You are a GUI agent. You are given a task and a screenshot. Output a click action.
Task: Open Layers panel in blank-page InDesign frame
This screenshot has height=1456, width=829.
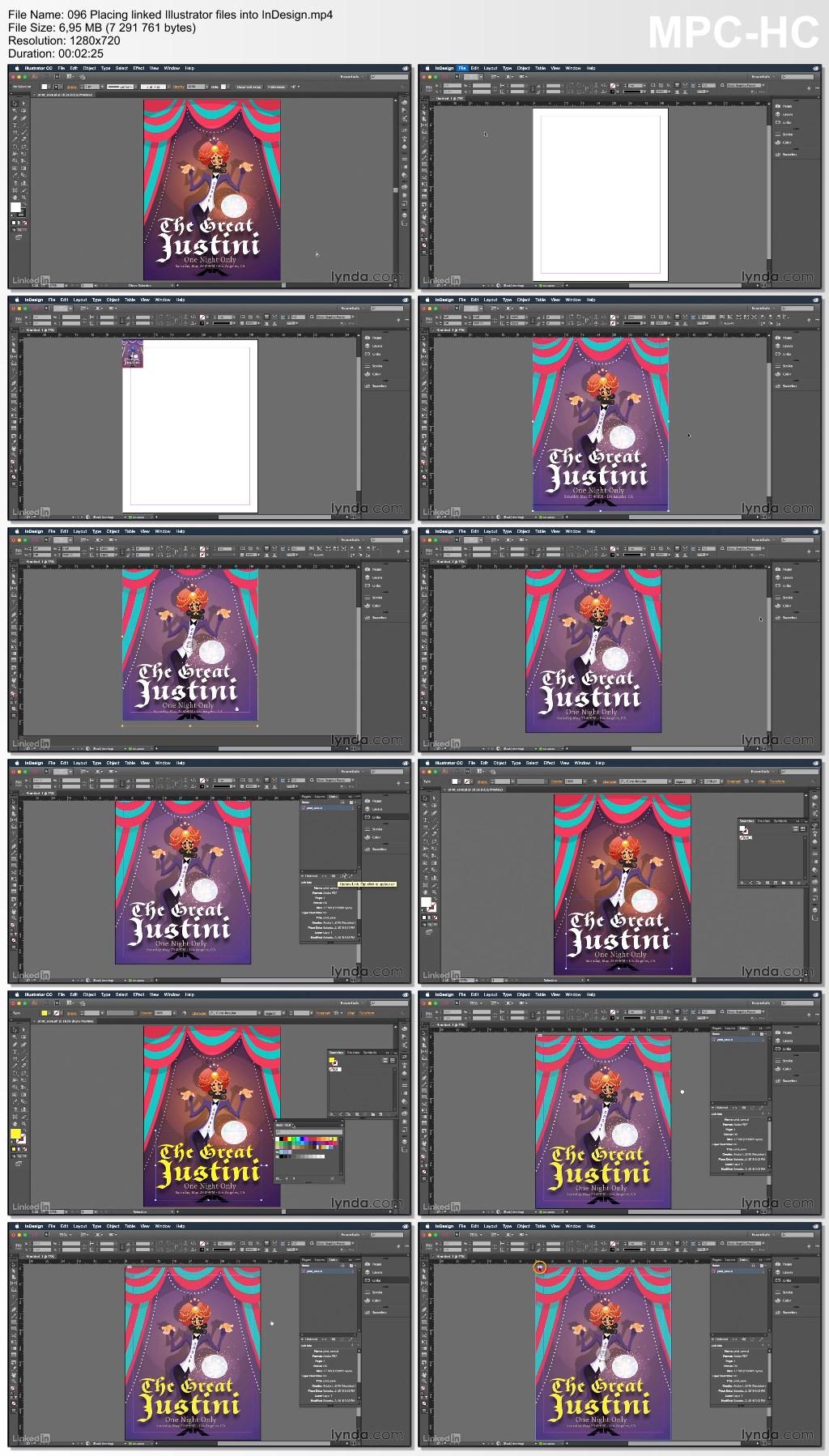click(x=784, y=114)
